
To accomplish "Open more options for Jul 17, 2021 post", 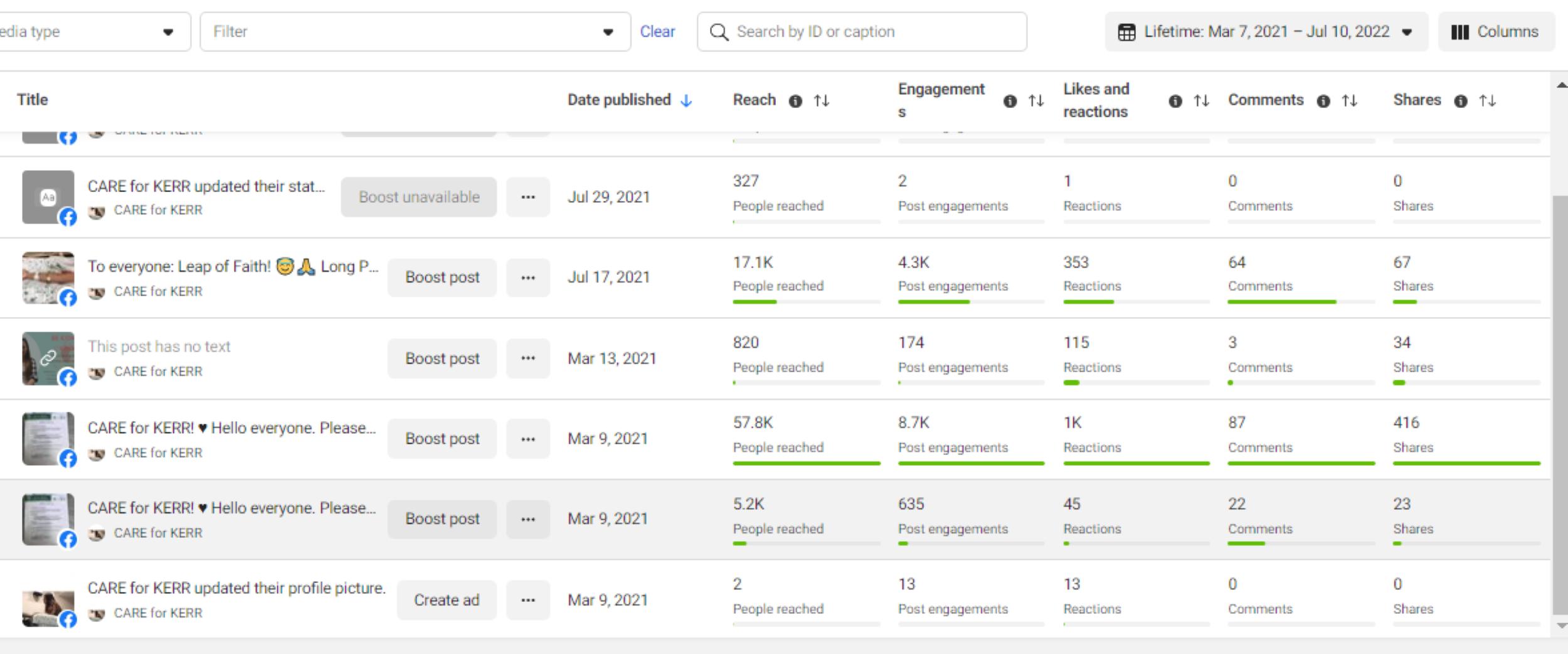I will [x=528, y=277].
